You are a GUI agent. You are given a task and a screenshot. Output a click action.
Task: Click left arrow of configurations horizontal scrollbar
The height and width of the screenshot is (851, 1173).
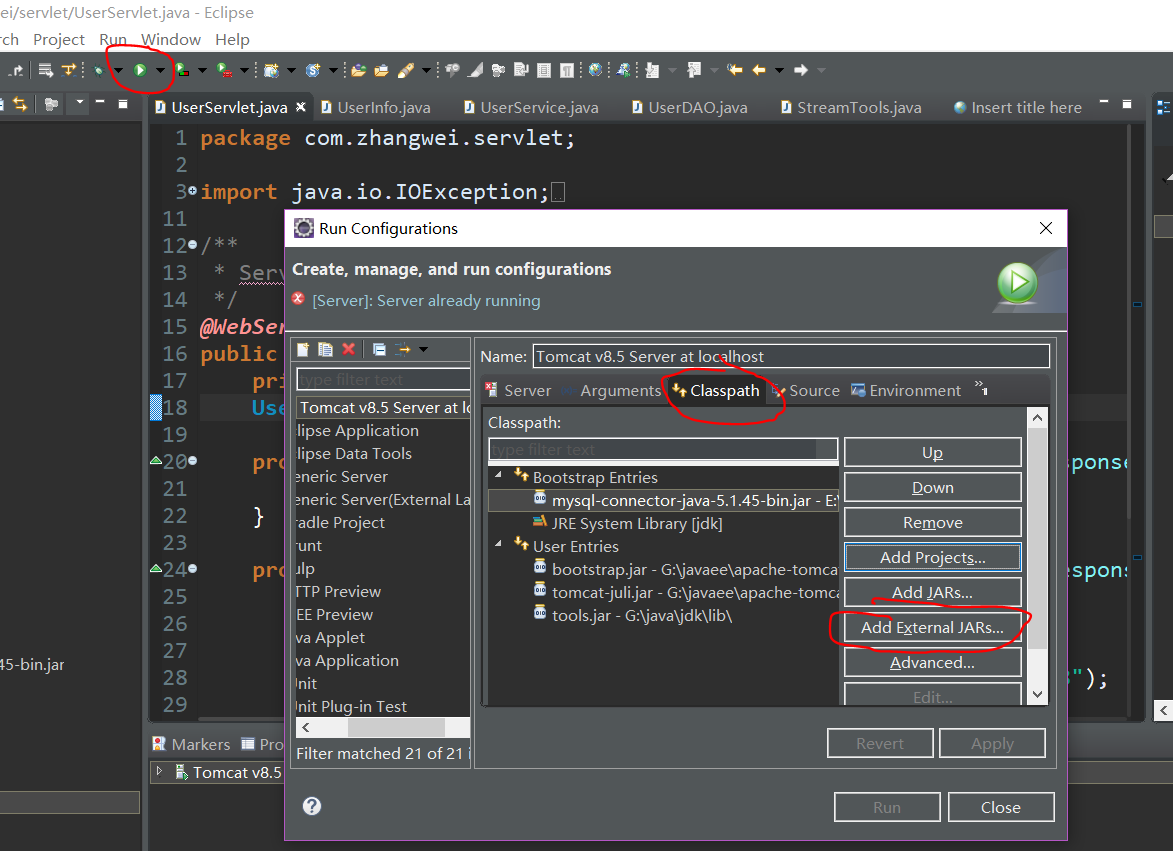click(306, 727)
